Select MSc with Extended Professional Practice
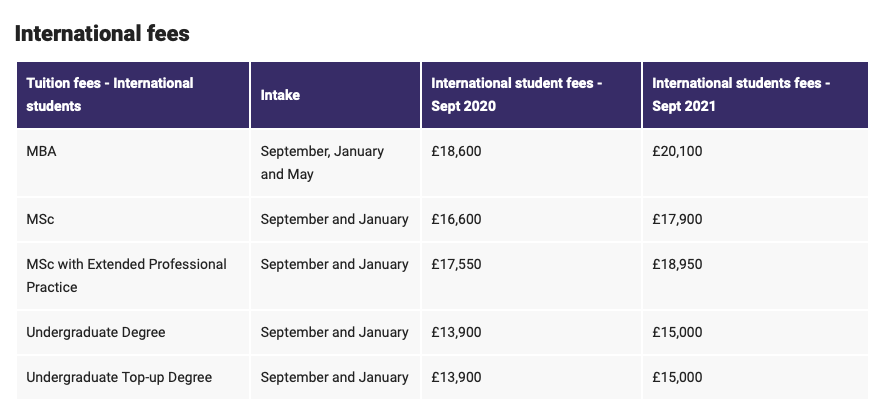This screenshot has height=414, width=882. coord(126,275)
